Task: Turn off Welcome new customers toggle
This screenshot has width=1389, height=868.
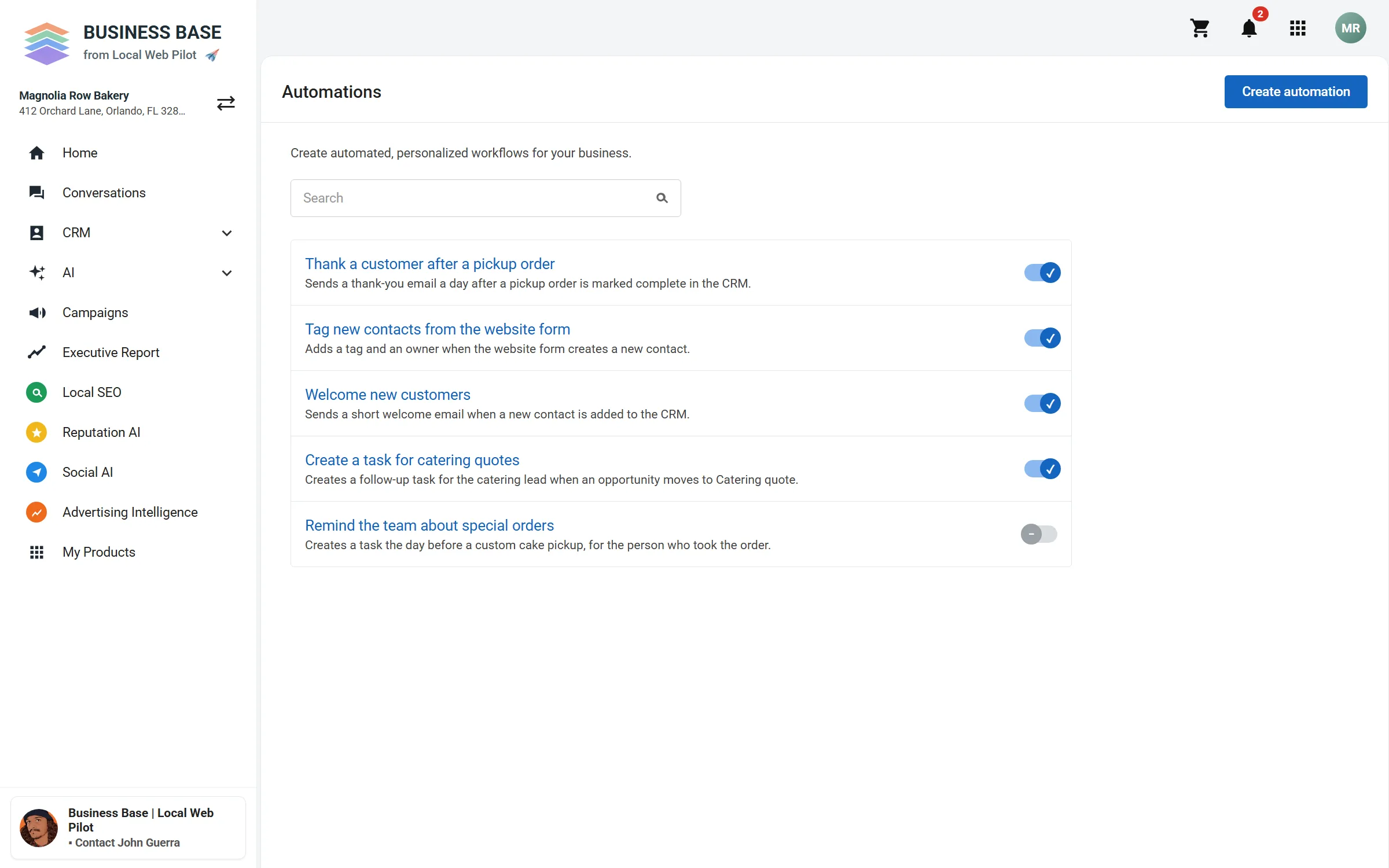Action: tap(1042, 403)
